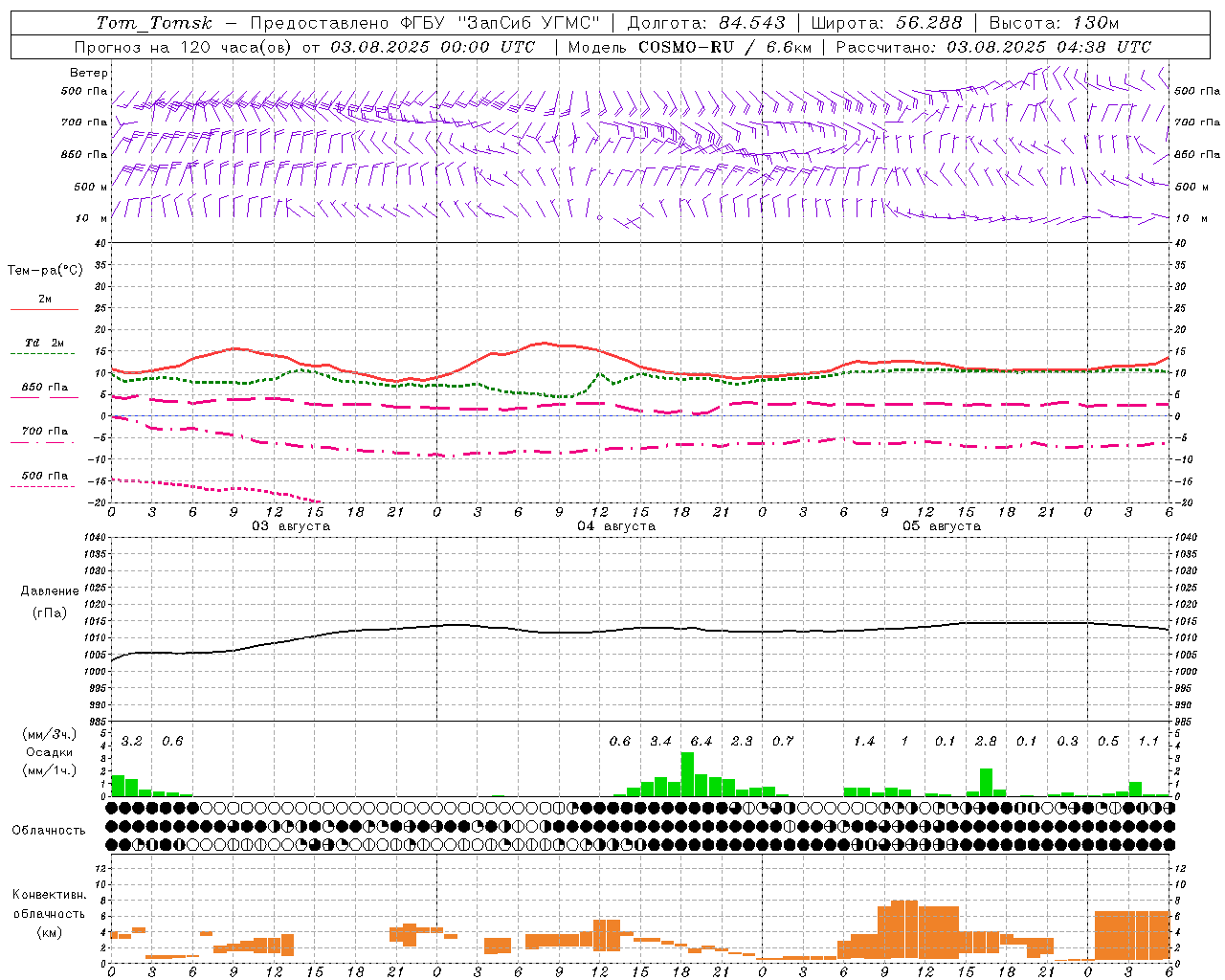This screenshot has height=980, width=1225.
Task: Click the Давление pressure panel label
Action: point(50,590)
